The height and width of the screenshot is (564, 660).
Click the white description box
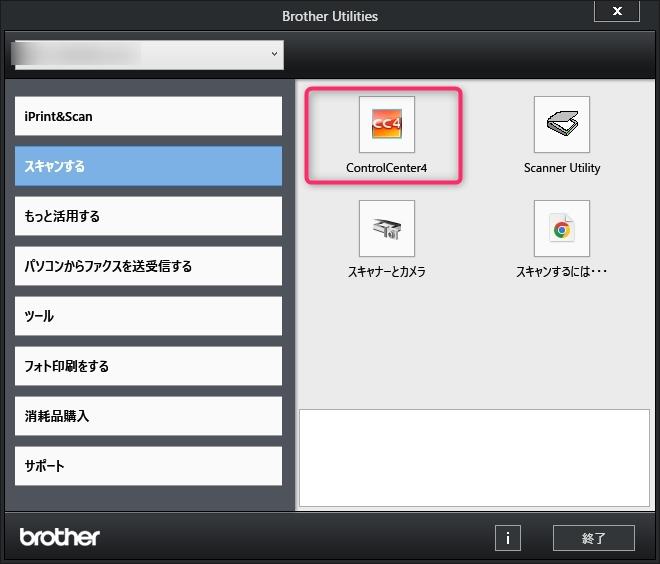[474, 458]
